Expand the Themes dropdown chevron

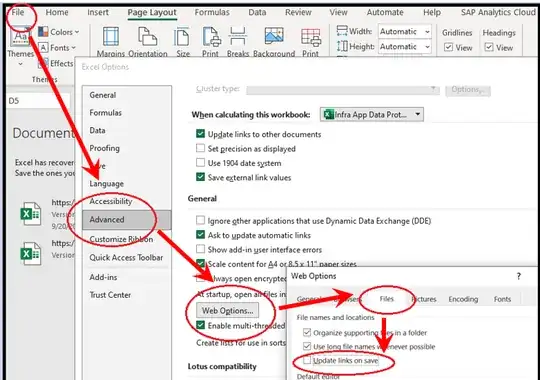tap(20, 64)
